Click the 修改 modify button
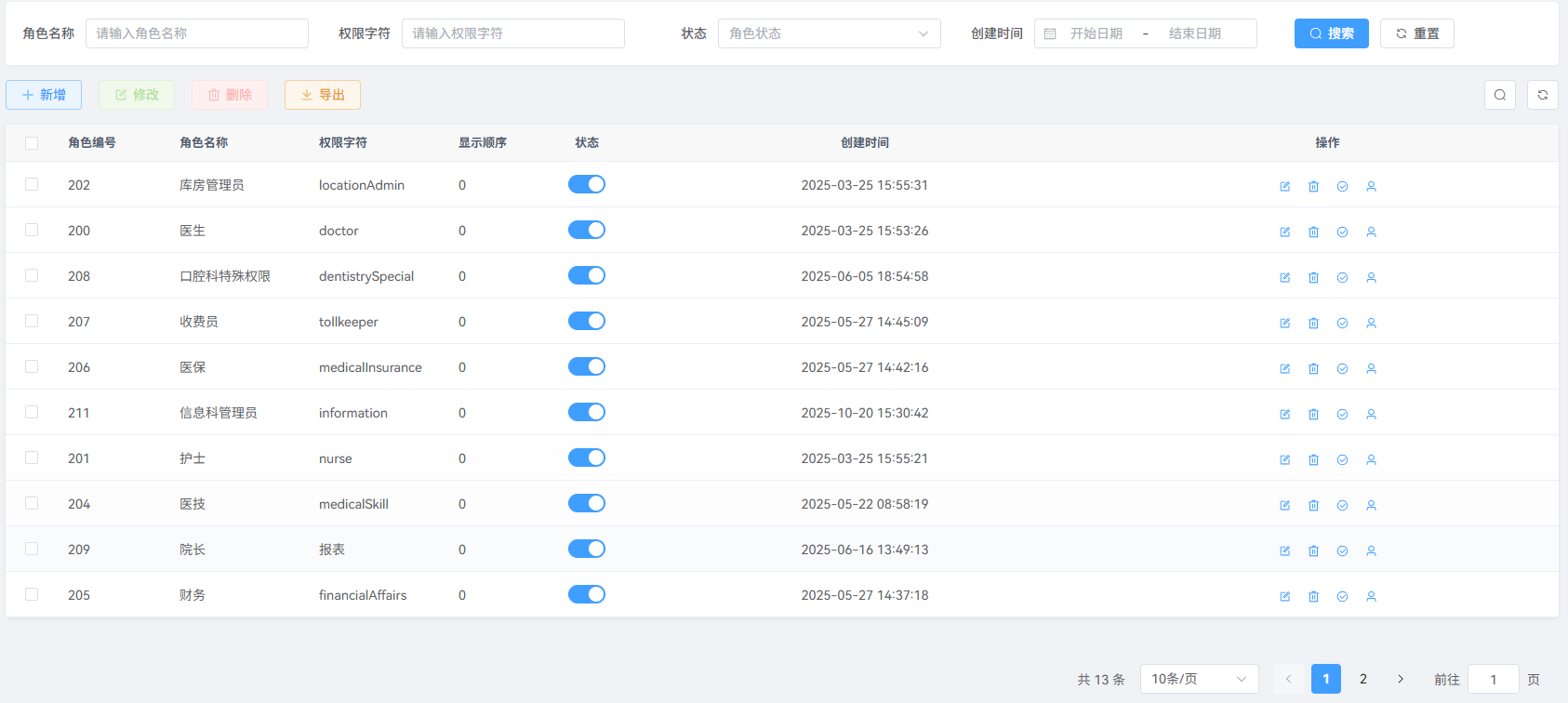 [137, 95]
